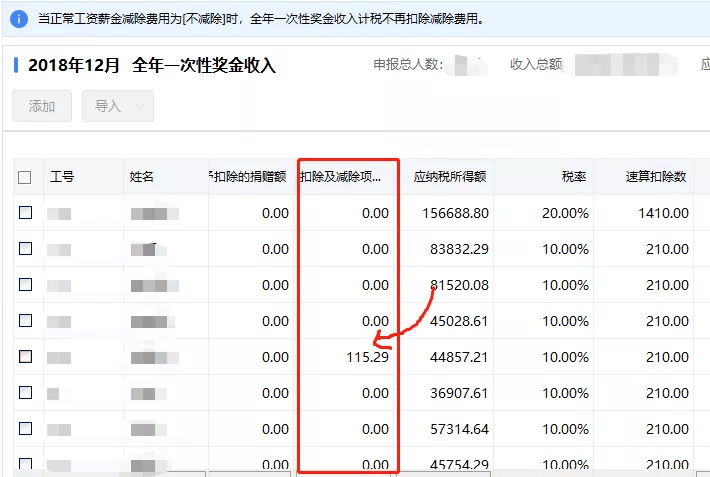710x477 pixels.
Task: Check the row containing deduction 115.29
Action: (x=25, y=357)
